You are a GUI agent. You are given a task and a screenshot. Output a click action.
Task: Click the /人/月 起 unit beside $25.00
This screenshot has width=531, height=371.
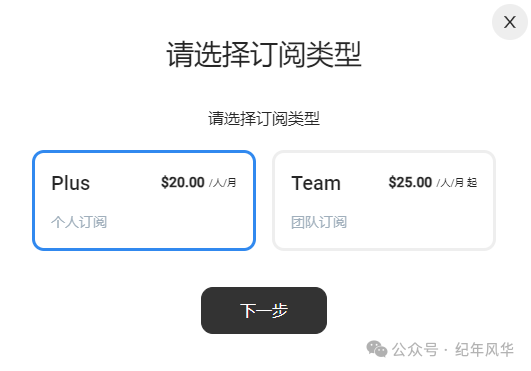pos(456,183)
